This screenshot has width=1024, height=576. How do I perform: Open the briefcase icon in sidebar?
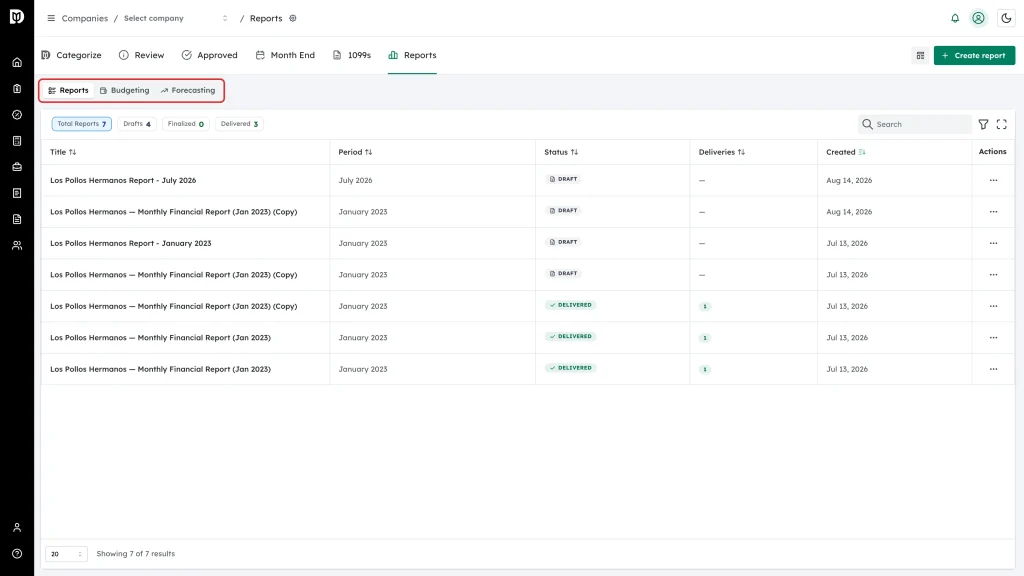(x=17, y=167)
